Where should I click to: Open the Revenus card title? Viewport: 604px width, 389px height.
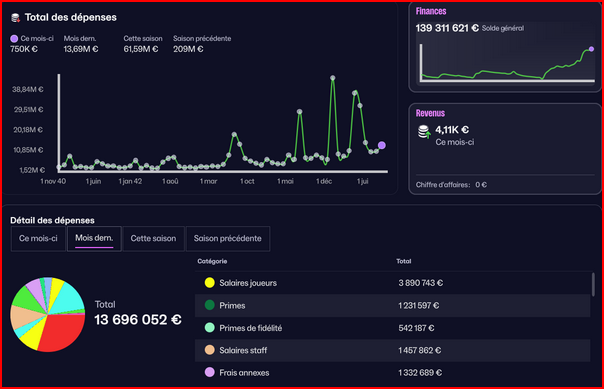click(x=430, y=113)
